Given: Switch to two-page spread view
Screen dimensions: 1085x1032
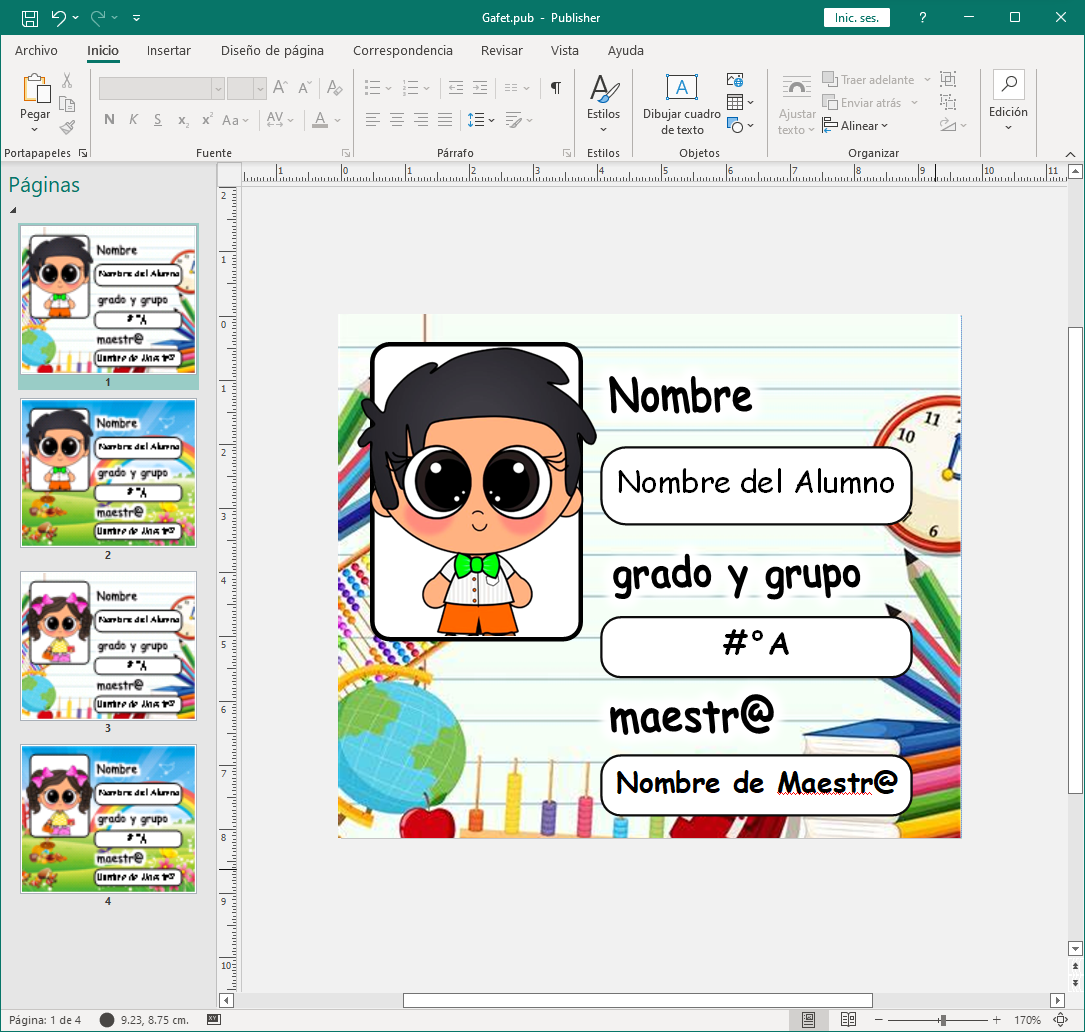Looking at the screenshot, I should point(848,1020).
